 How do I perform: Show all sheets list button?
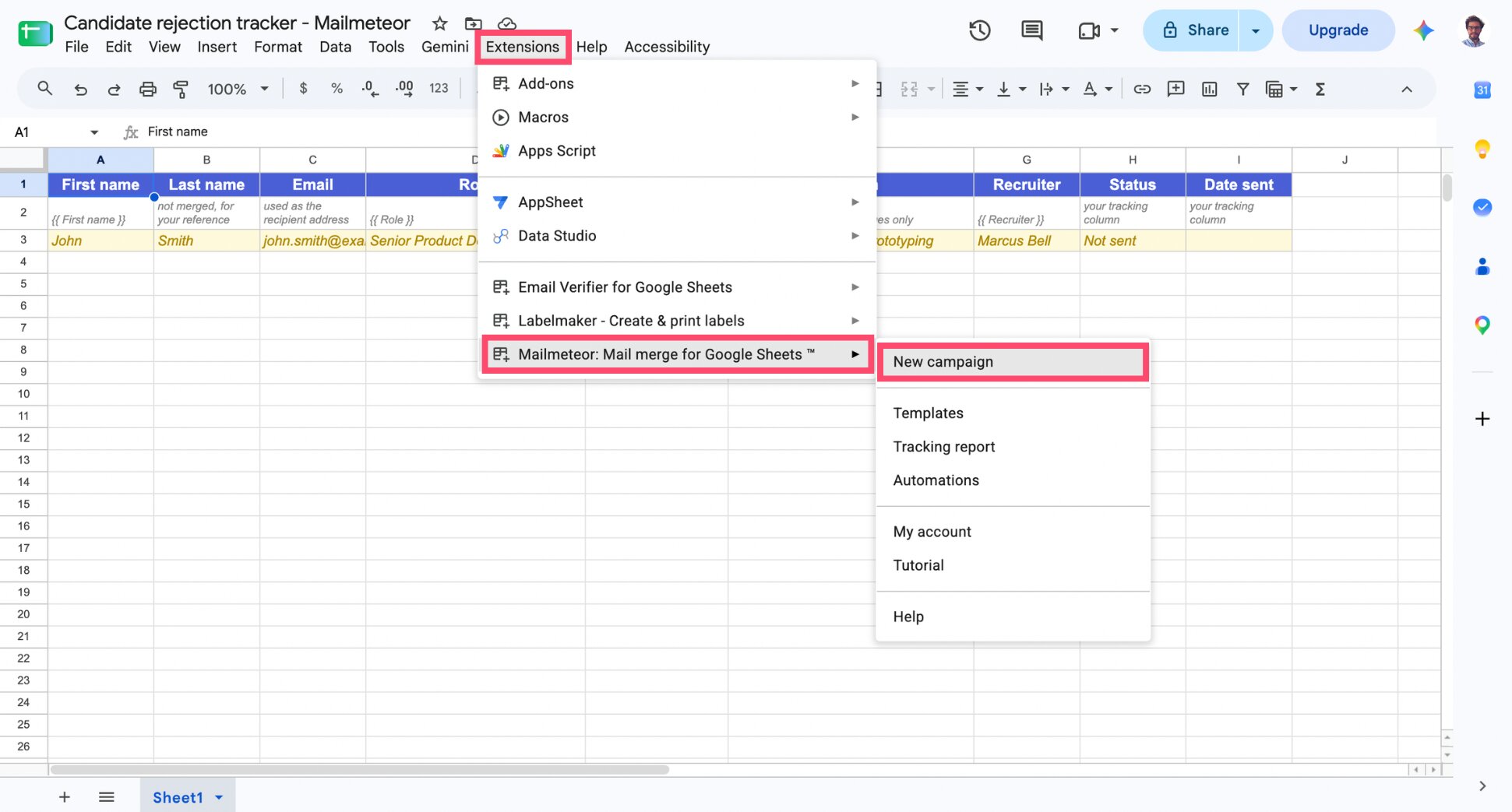pos(107,796)
